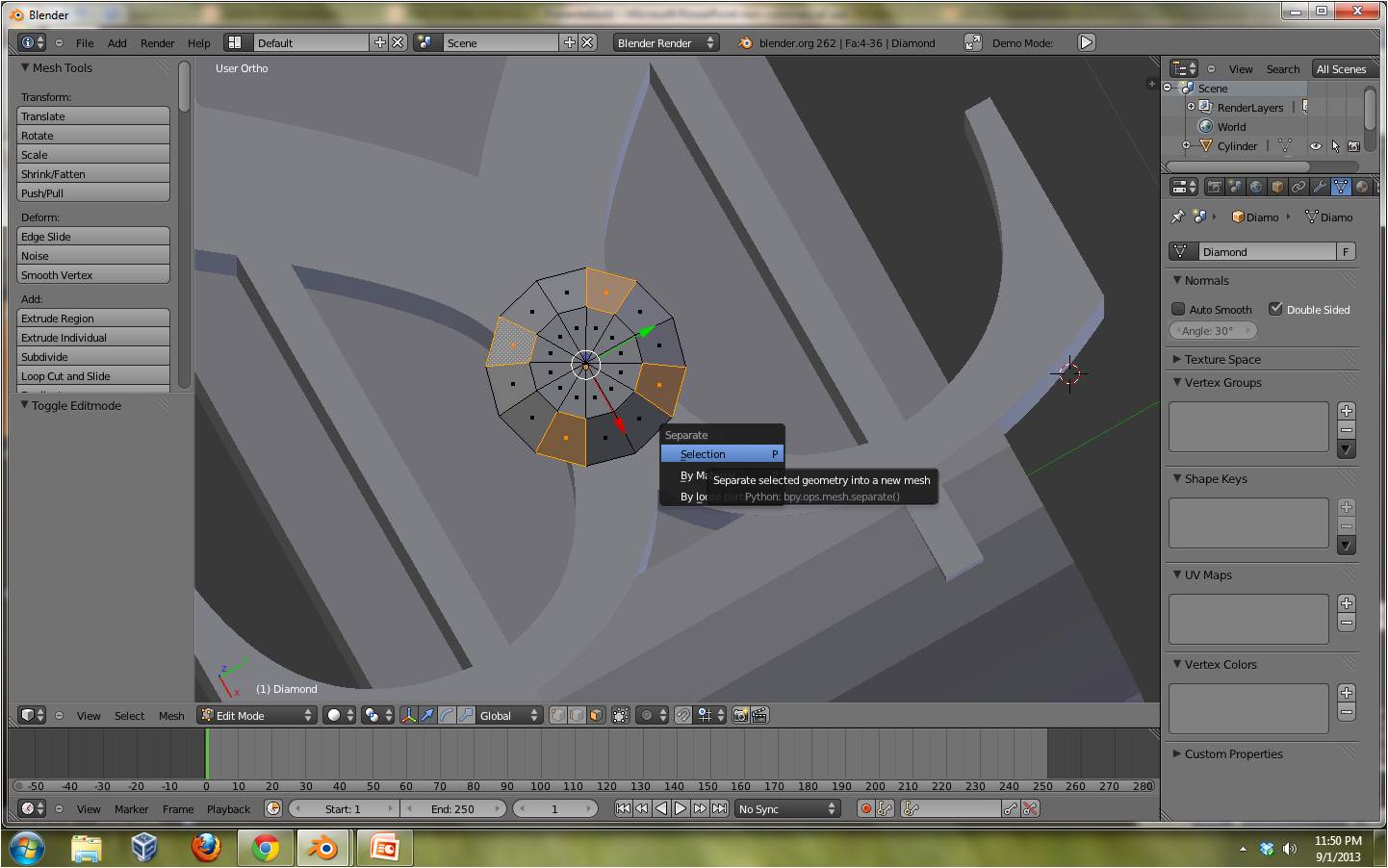The height and width of the screenshot is (868, 1388).
Task: Jump to the first timeline frame
Action: click(623, 808)
